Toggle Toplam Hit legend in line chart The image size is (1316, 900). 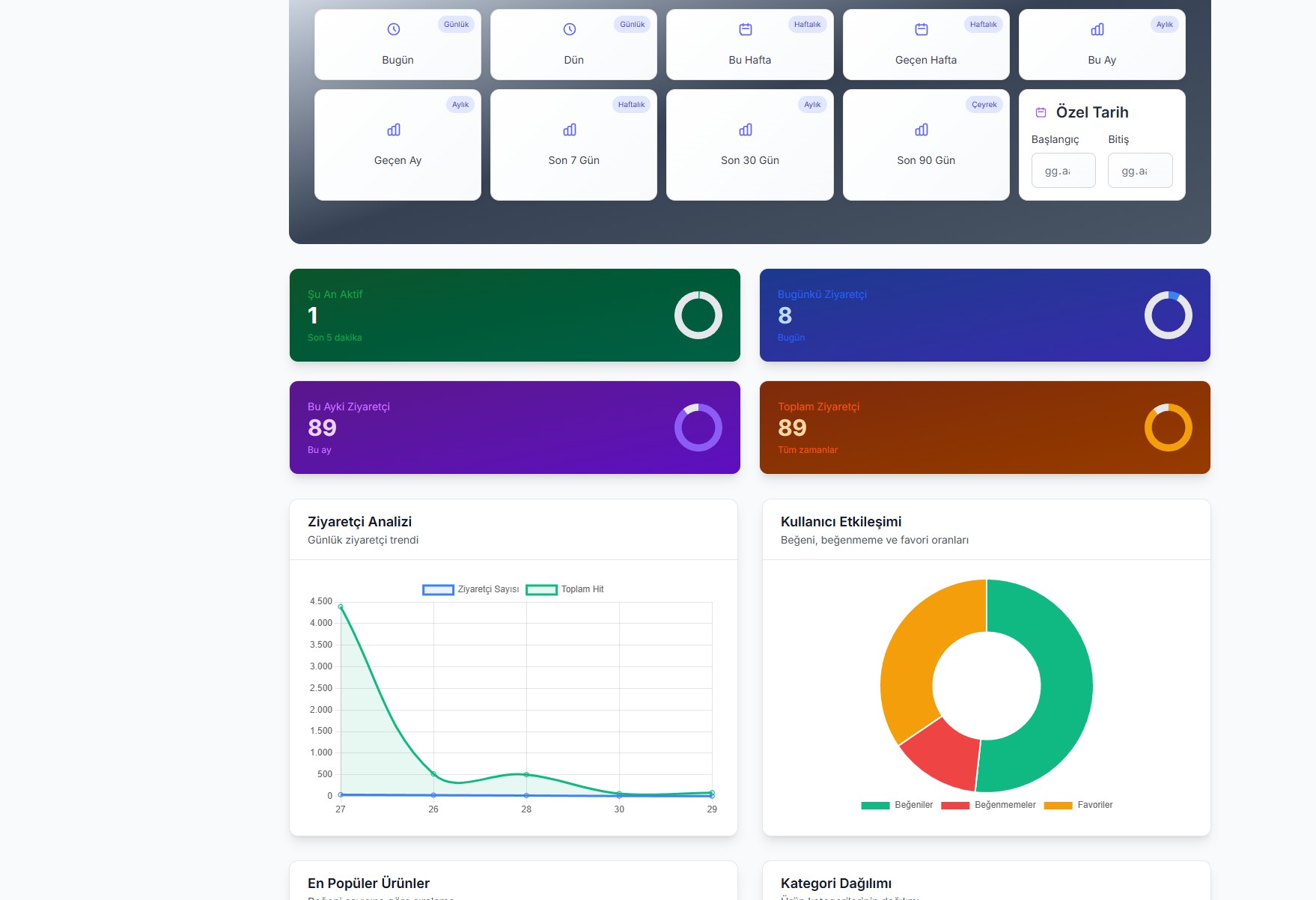click(x=565, y=589)
